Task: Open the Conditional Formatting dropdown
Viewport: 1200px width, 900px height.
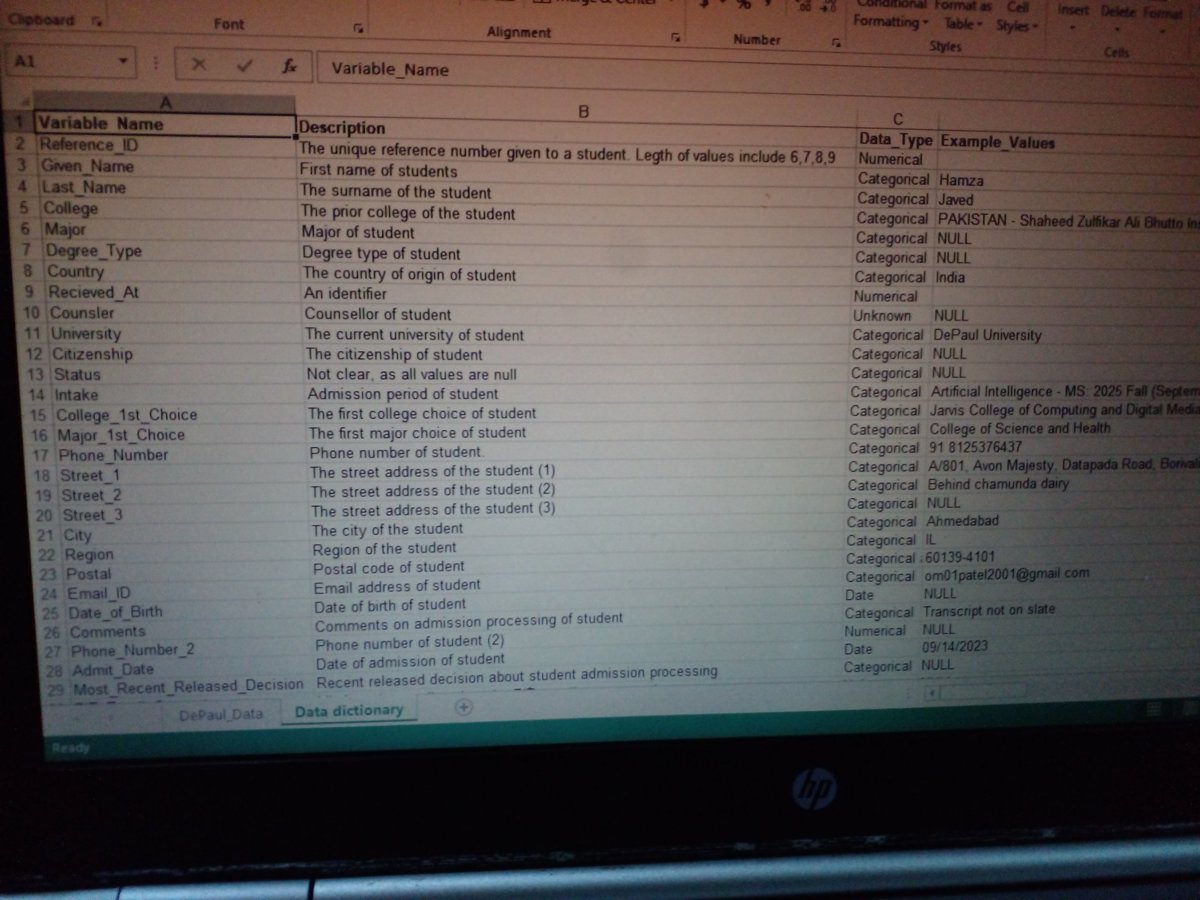Action: (891, 14)
